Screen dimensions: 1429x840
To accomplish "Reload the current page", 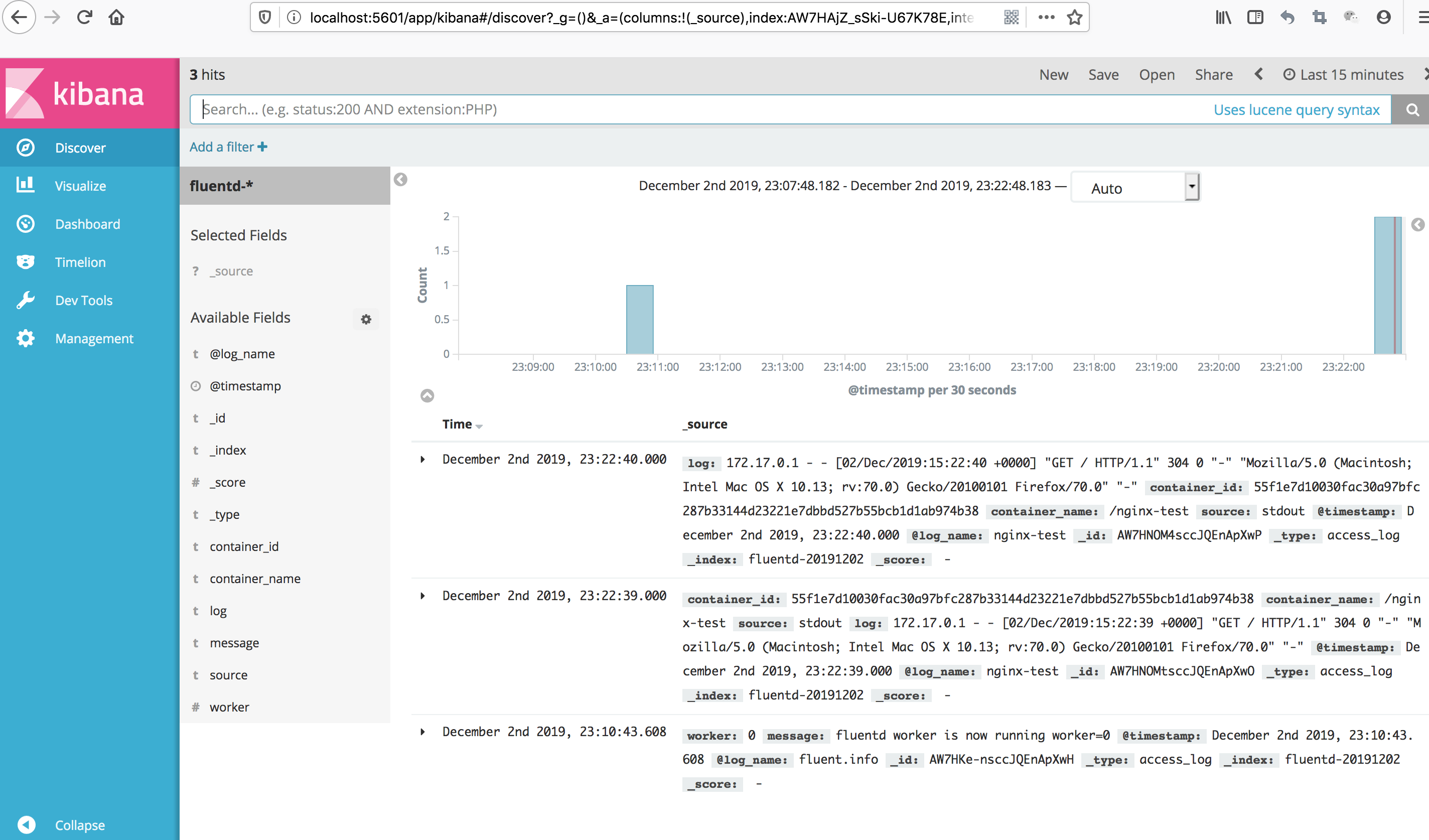I will (x=84, y=17).
